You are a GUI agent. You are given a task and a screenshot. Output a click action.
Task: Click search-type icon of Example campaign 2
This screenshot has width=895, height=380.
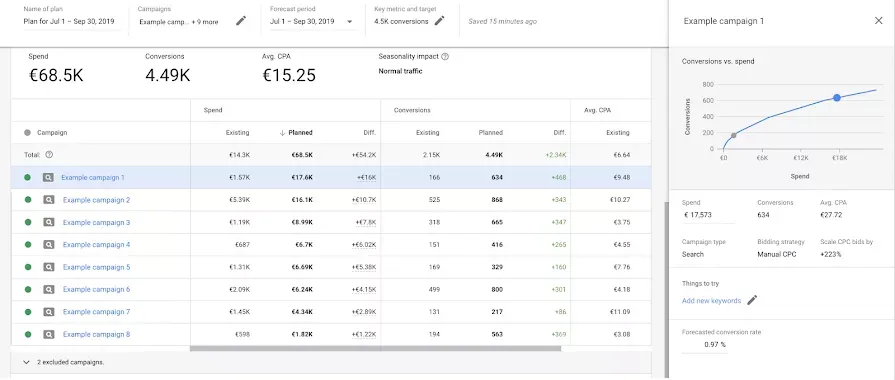point(49,200)
